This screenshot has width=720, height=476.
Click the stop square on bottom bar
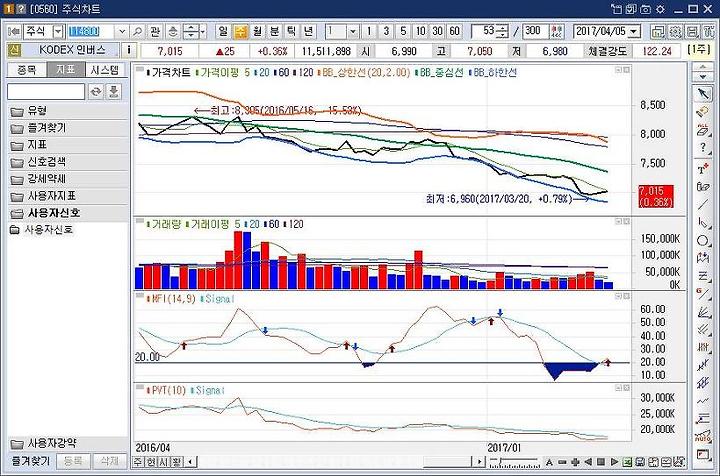[601, 462]
